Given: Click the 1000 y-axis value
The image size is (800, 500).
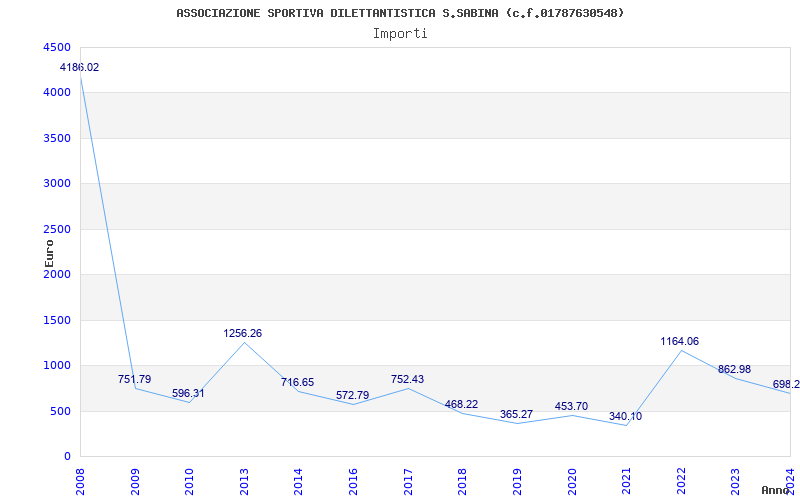Looking at the screenshot, I should click(58, 366).
